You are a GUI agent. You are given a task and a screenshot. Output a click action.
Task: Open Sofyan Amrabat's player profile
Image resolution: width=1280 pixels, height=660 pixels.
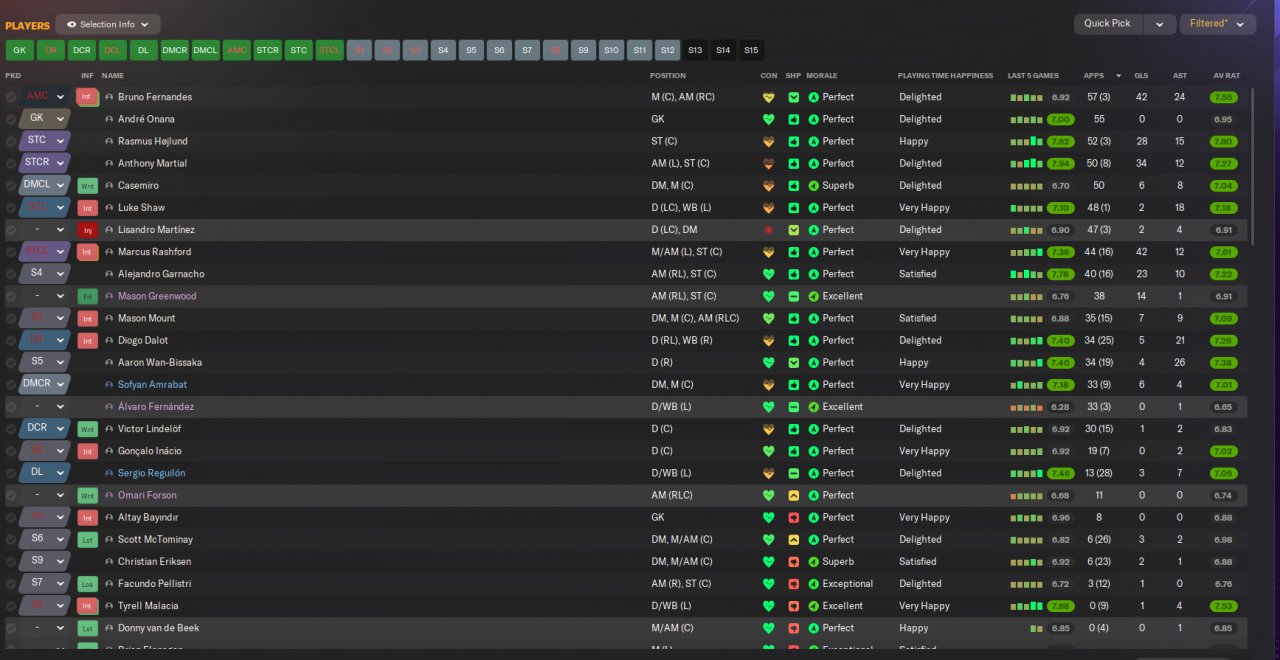[x=152, y=384]
